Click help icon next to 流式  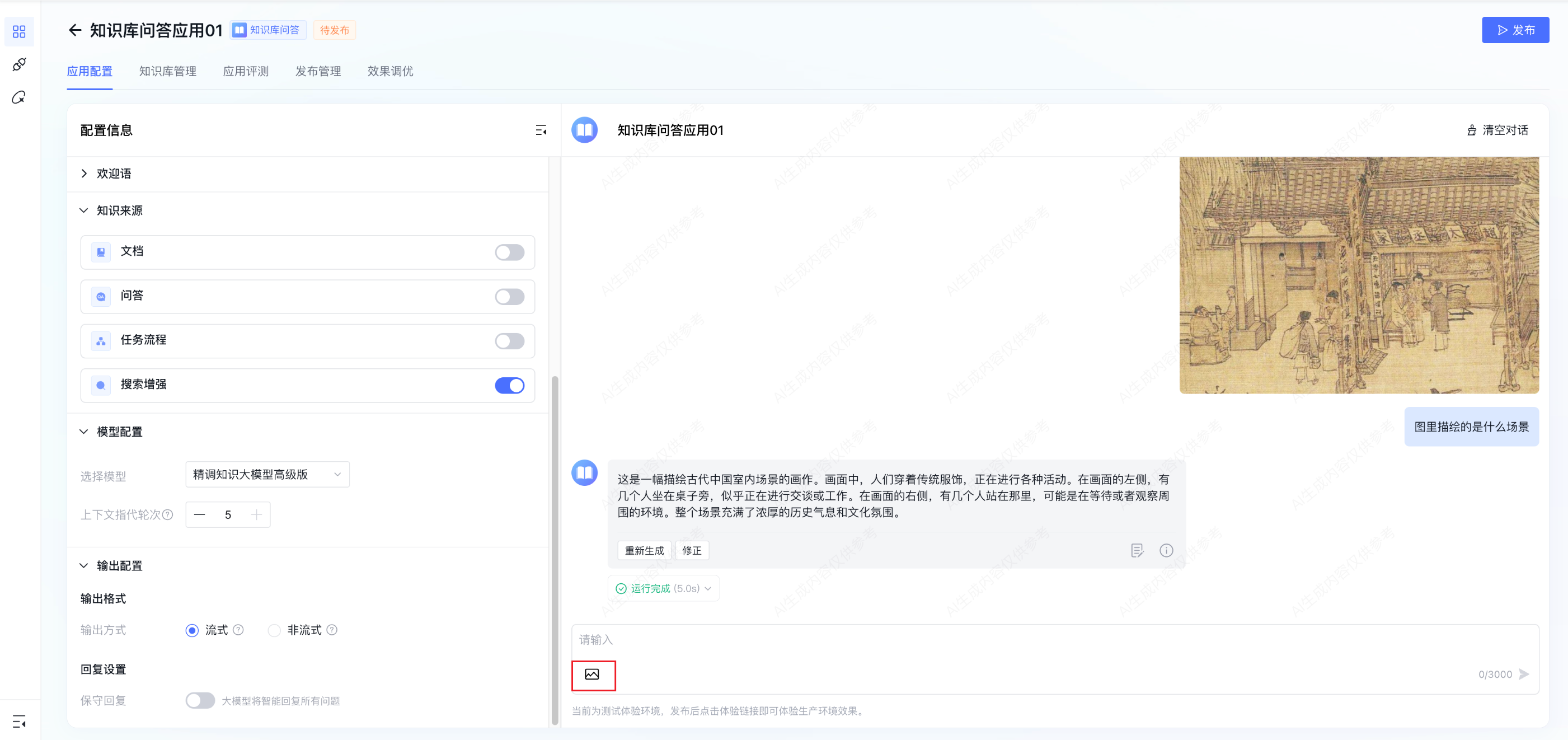238,630
